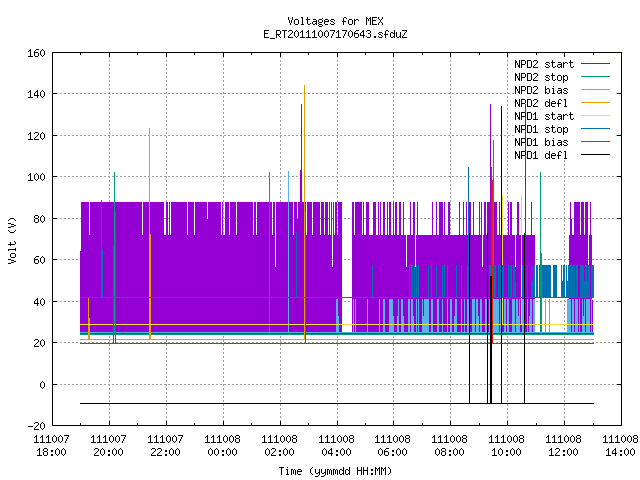This screenshot has width=640, height=480.
Task: Click the 22:00 x-axis time label
Action: coord(165,452)
